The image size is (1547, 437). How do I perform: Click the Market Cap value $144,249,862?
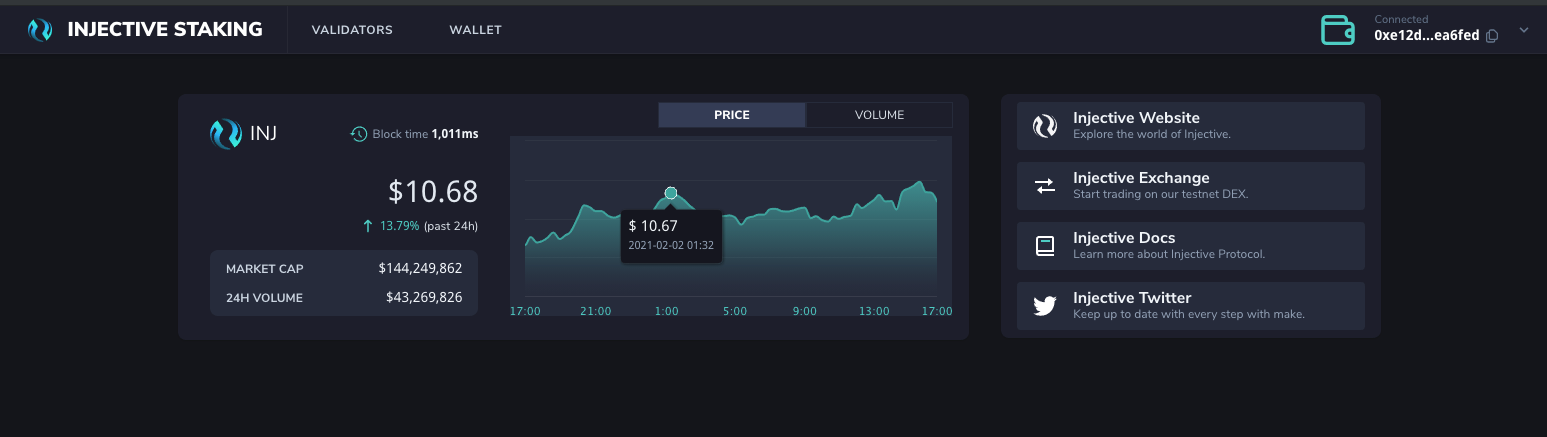420,268
